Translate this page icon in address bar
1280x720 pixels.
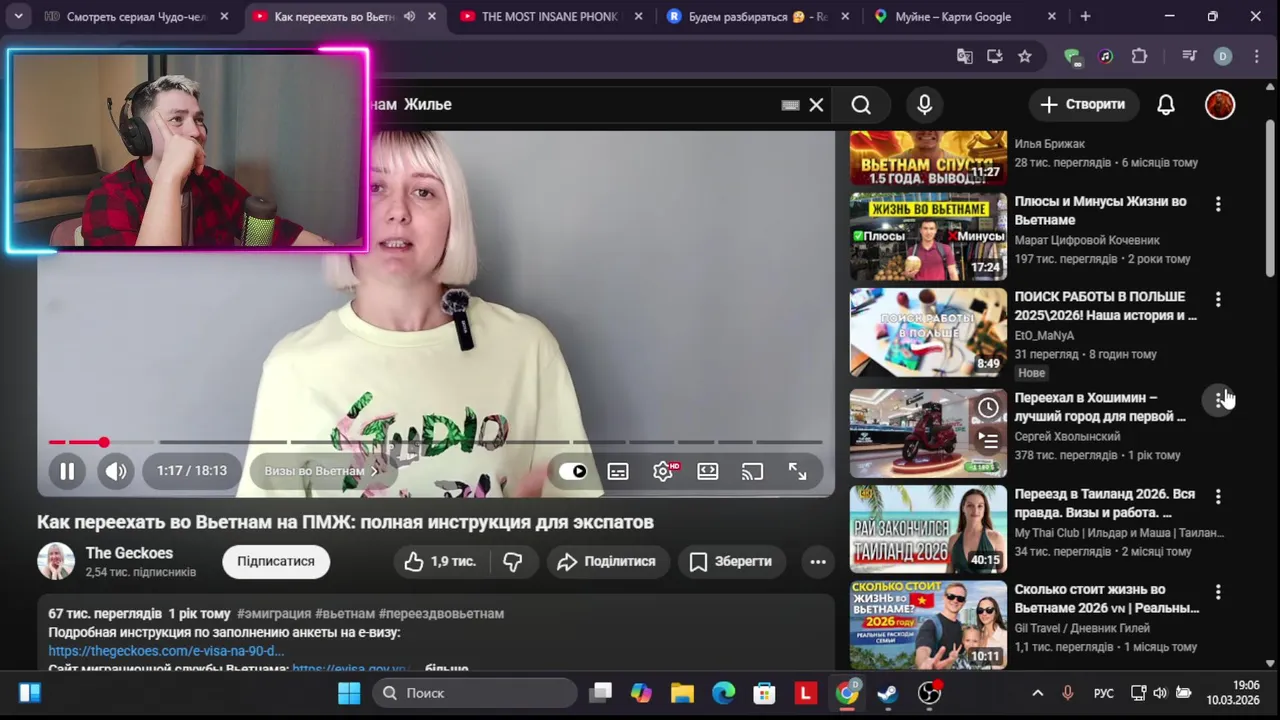(965, 57)
